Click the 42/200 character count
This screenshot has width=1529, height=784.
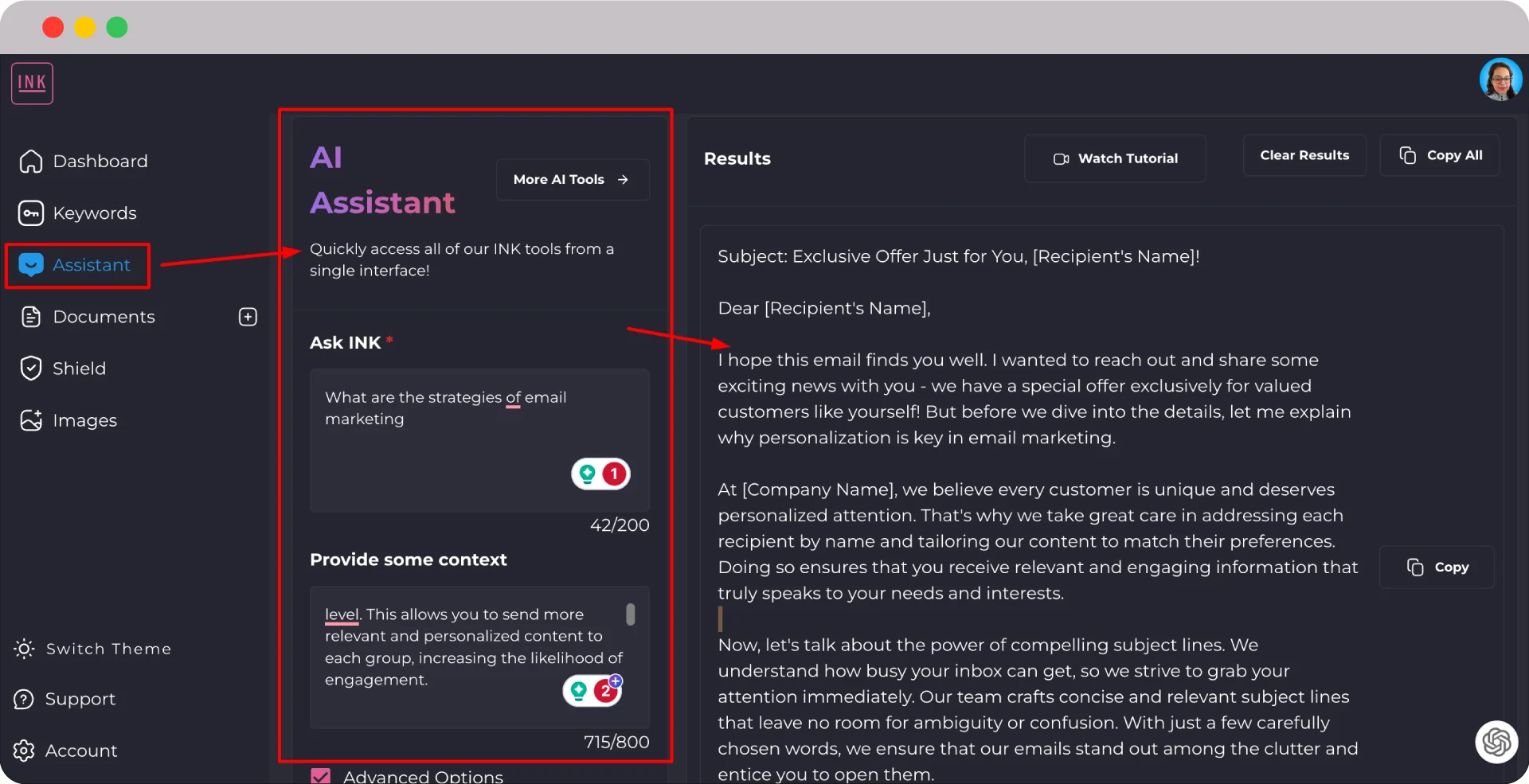point(620,525)
